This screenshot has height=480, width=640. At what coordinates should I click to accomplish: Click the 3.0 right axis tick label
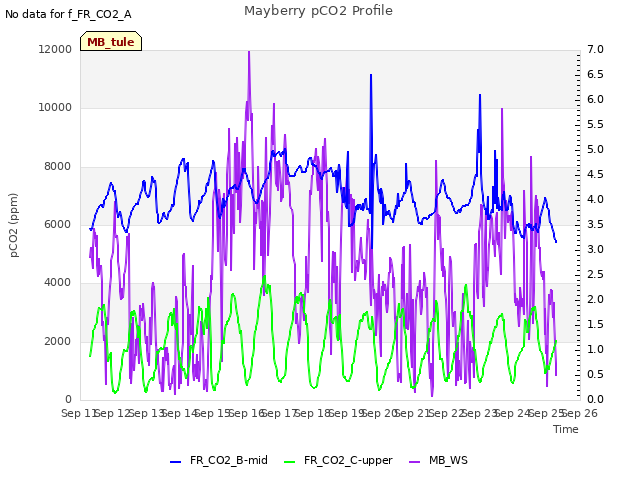[596, 249]
